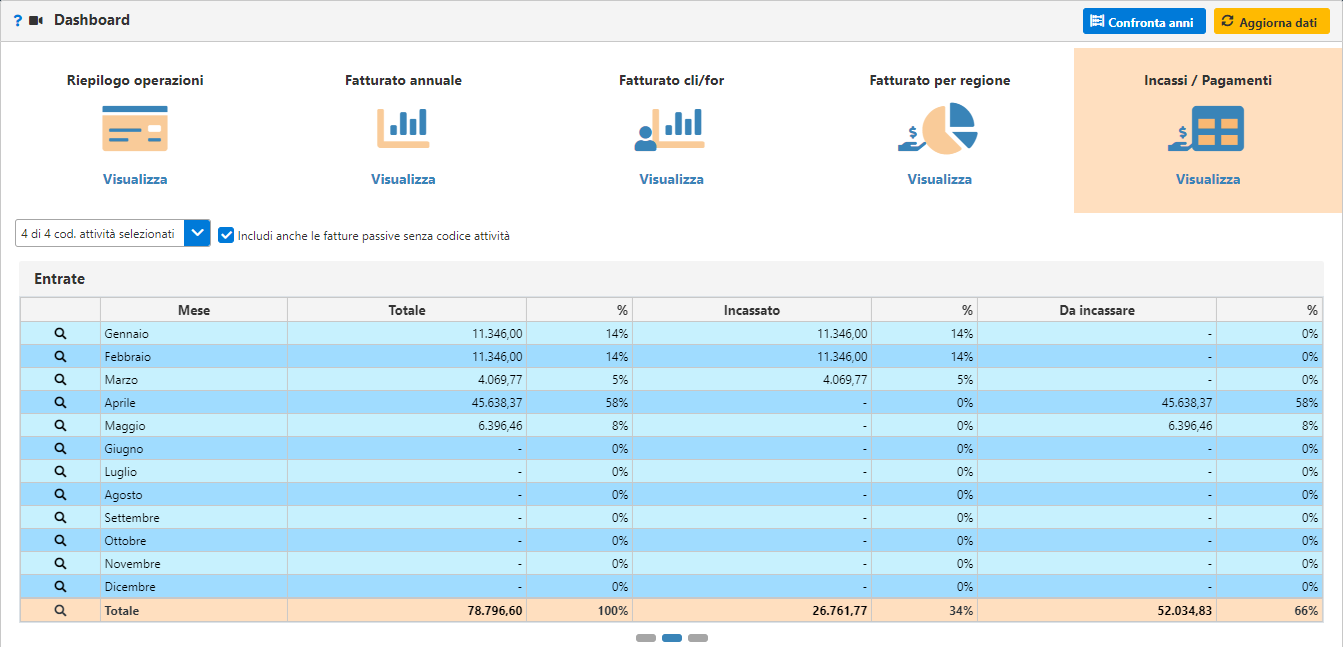The height and width of the screenshot is (647, 1343).
Task: Open details magnifier for Gennaio row
Action: 60,334
